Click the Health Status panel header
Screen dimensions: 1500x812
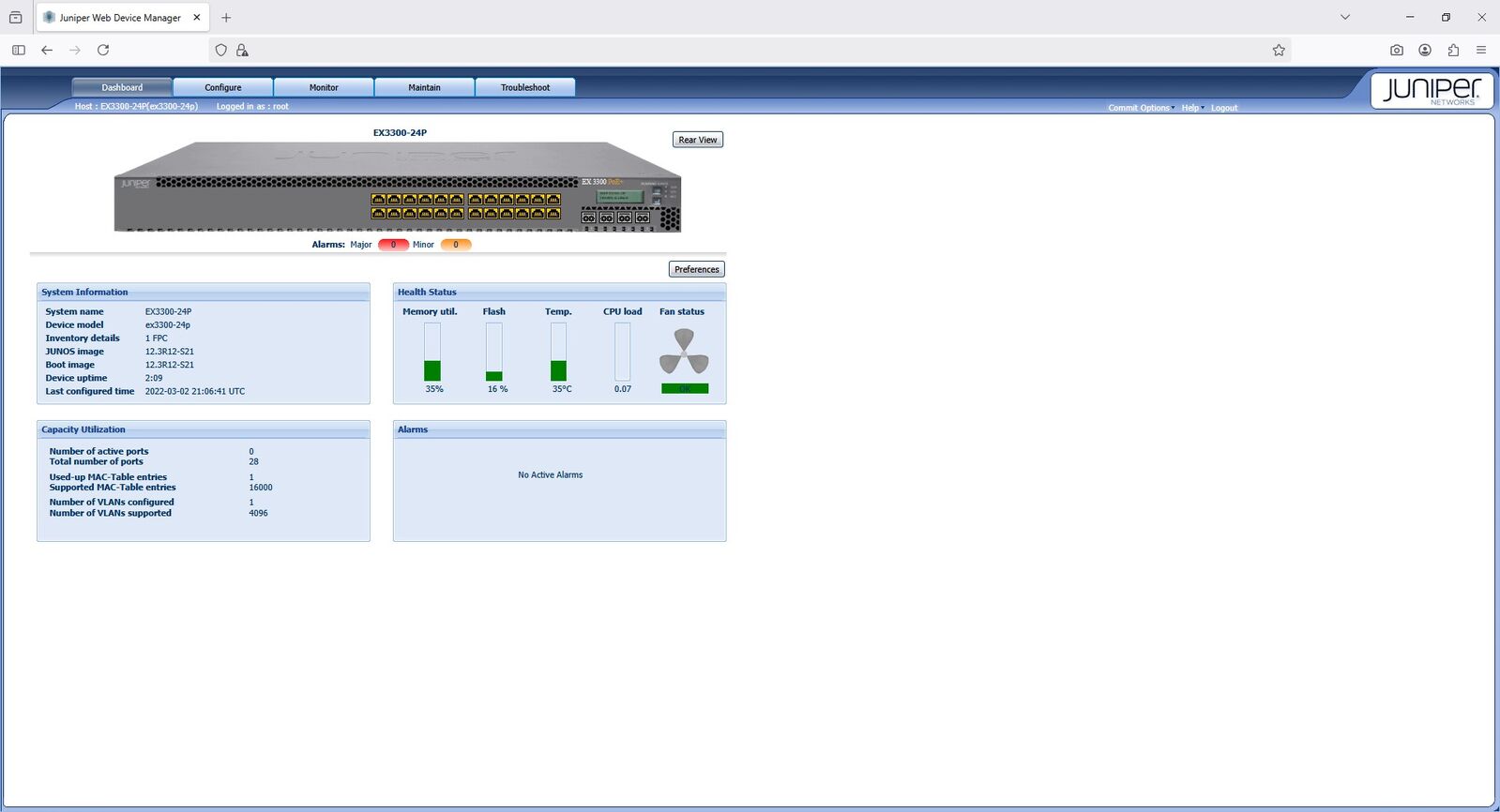tap(559, 293)
